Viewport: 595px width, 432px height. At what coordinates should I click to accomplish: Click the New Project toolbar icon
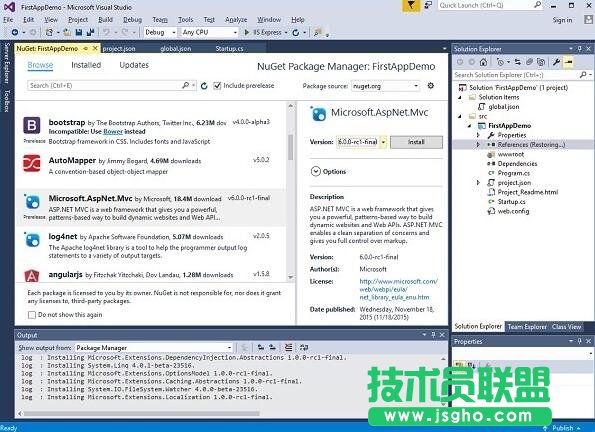point(49,32)
